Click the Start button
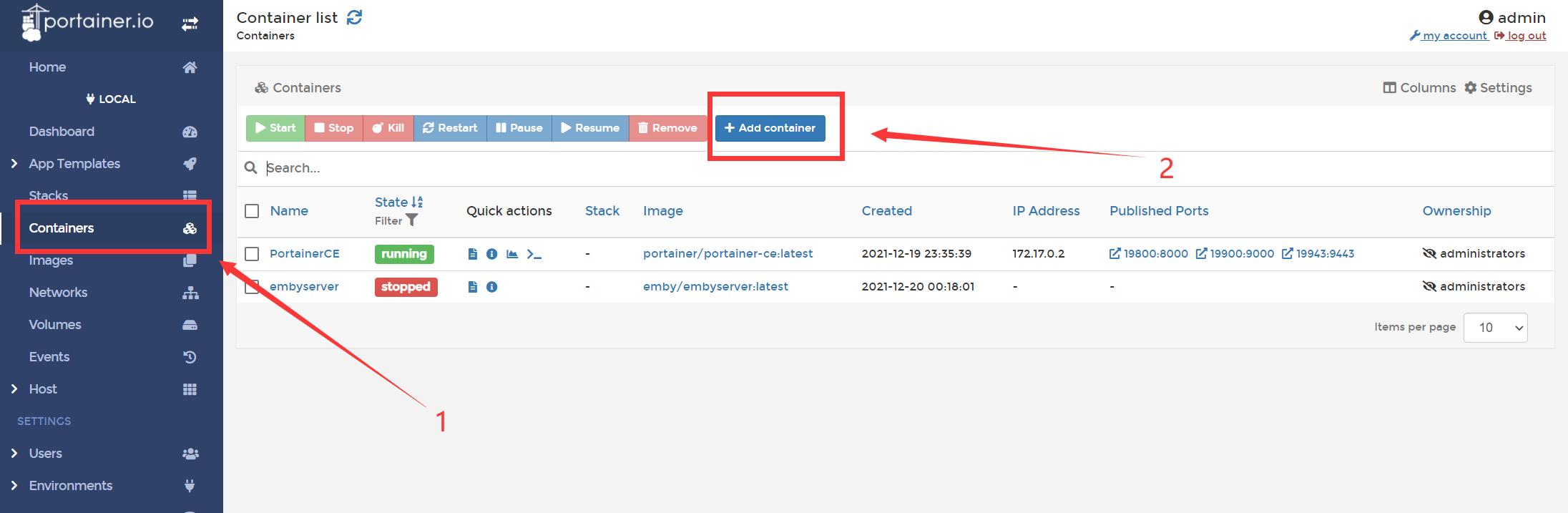This screenshot has height=513, width=1568. [275, 128]
